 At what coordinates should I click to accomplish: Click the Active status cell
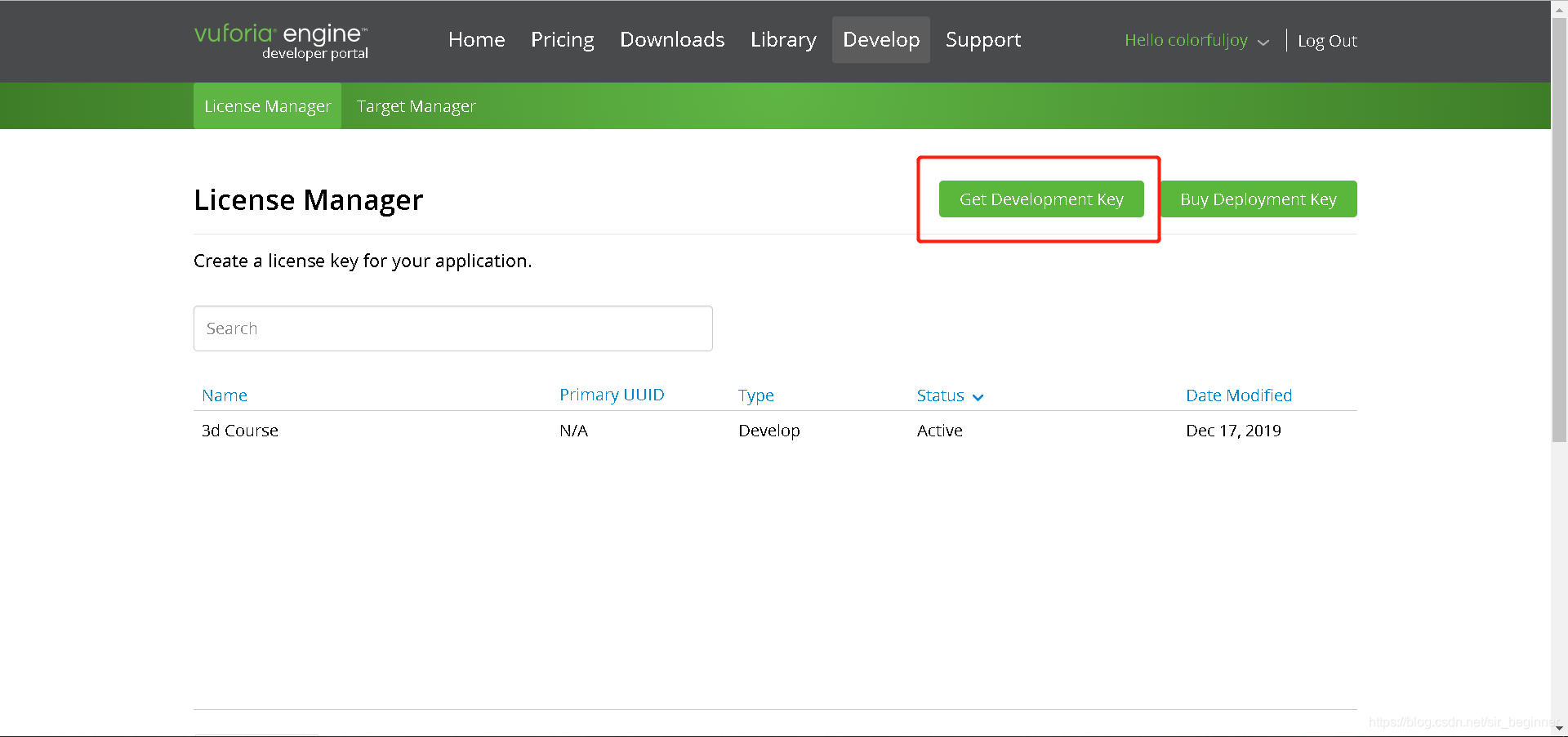click(939, 431)
